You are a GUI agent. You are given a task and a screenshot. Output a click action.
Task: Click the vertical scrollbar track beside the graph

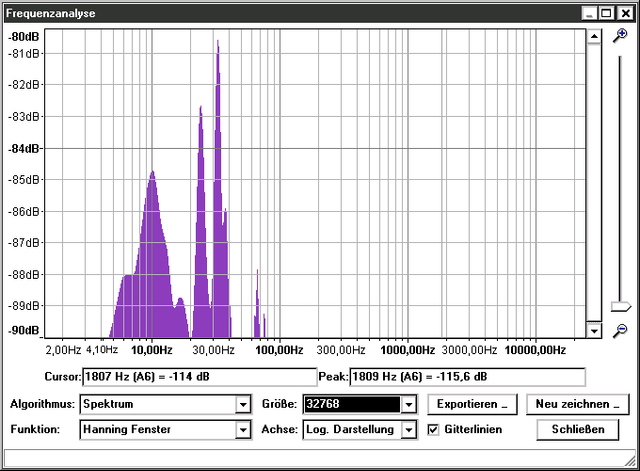tap(594, 184)
